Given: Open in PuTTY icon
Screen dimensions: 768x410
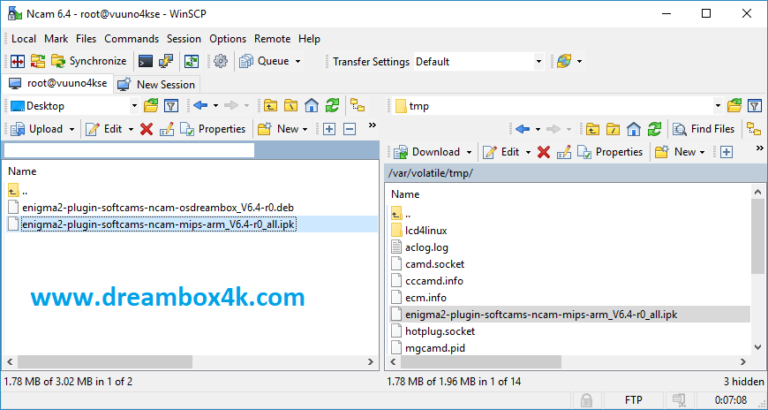Looking at the screenshot, I should point(166,61).
